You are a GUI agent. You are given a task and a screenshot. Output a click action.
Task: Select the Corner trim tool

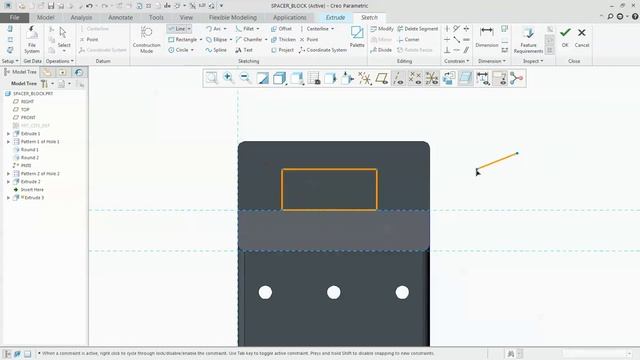click(408, 40)
